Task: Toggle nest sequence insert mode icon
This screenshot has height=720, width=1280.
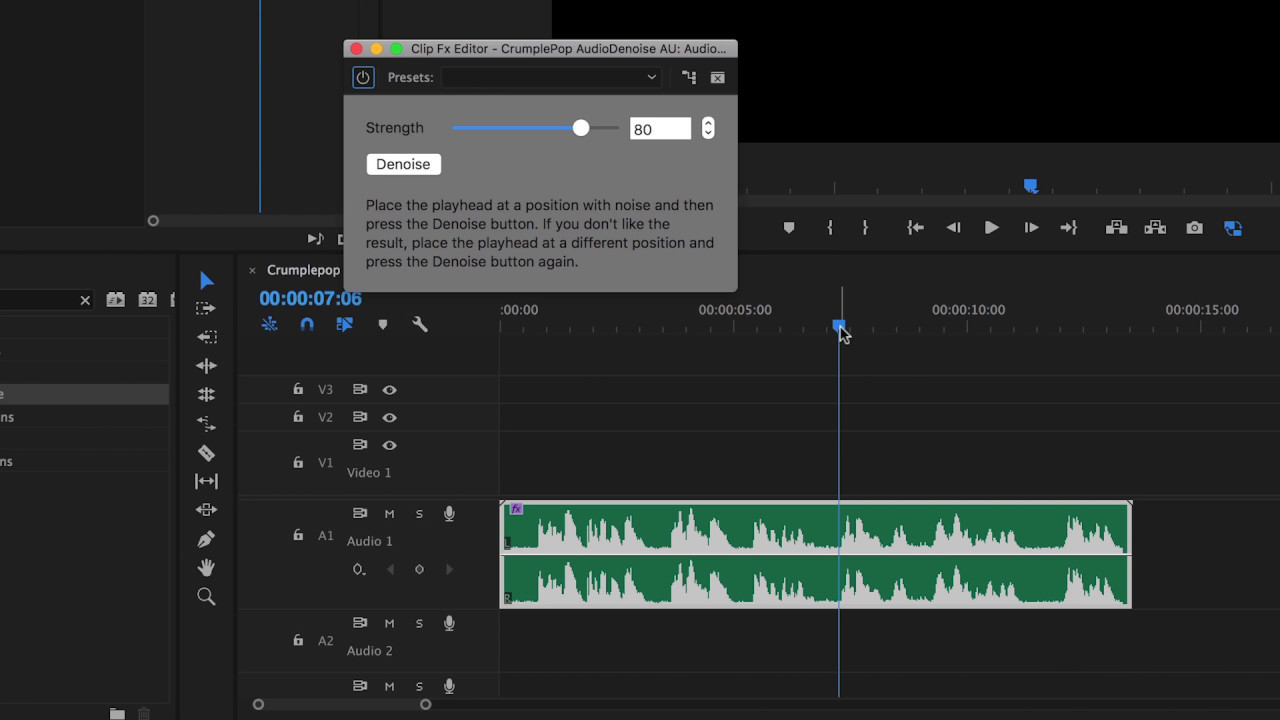Action: (269, 324)
